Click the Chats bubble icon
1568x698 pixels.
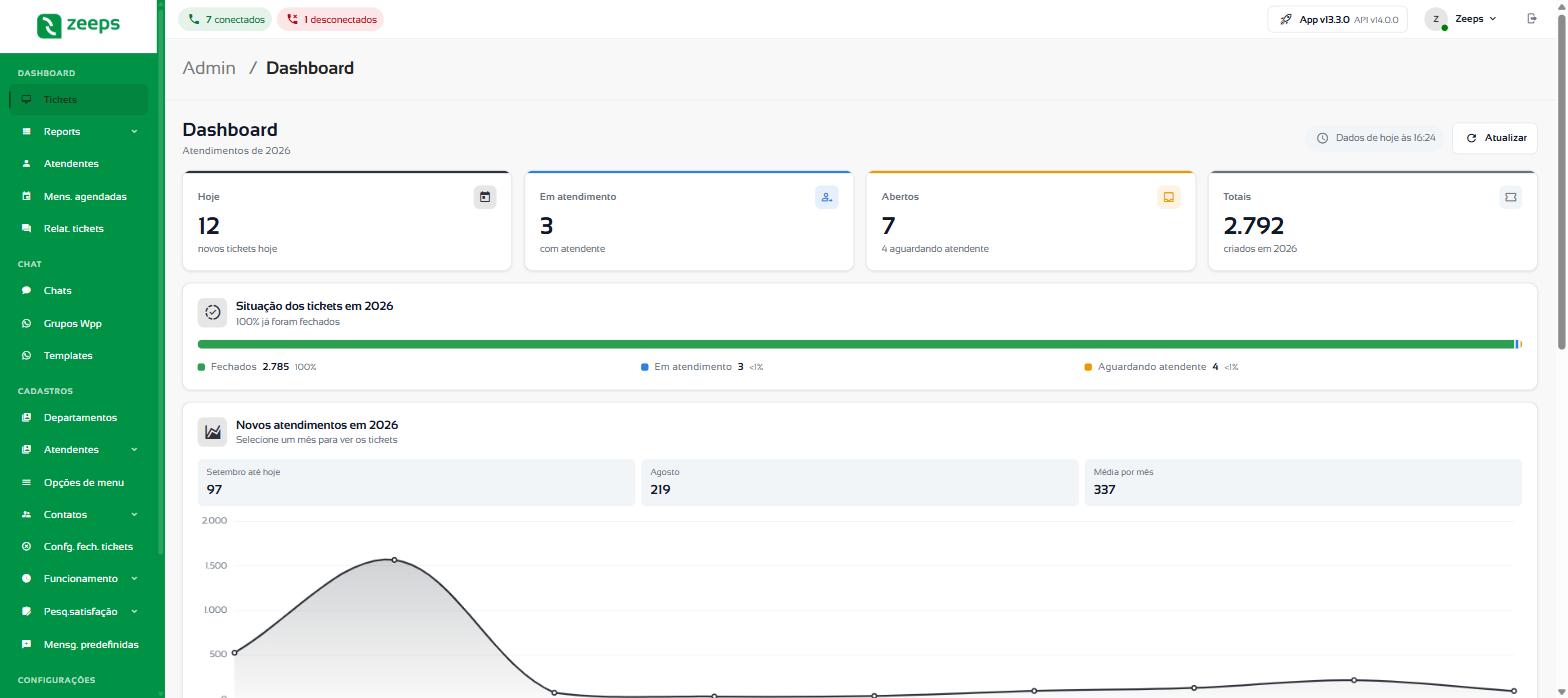coord(26,290)
